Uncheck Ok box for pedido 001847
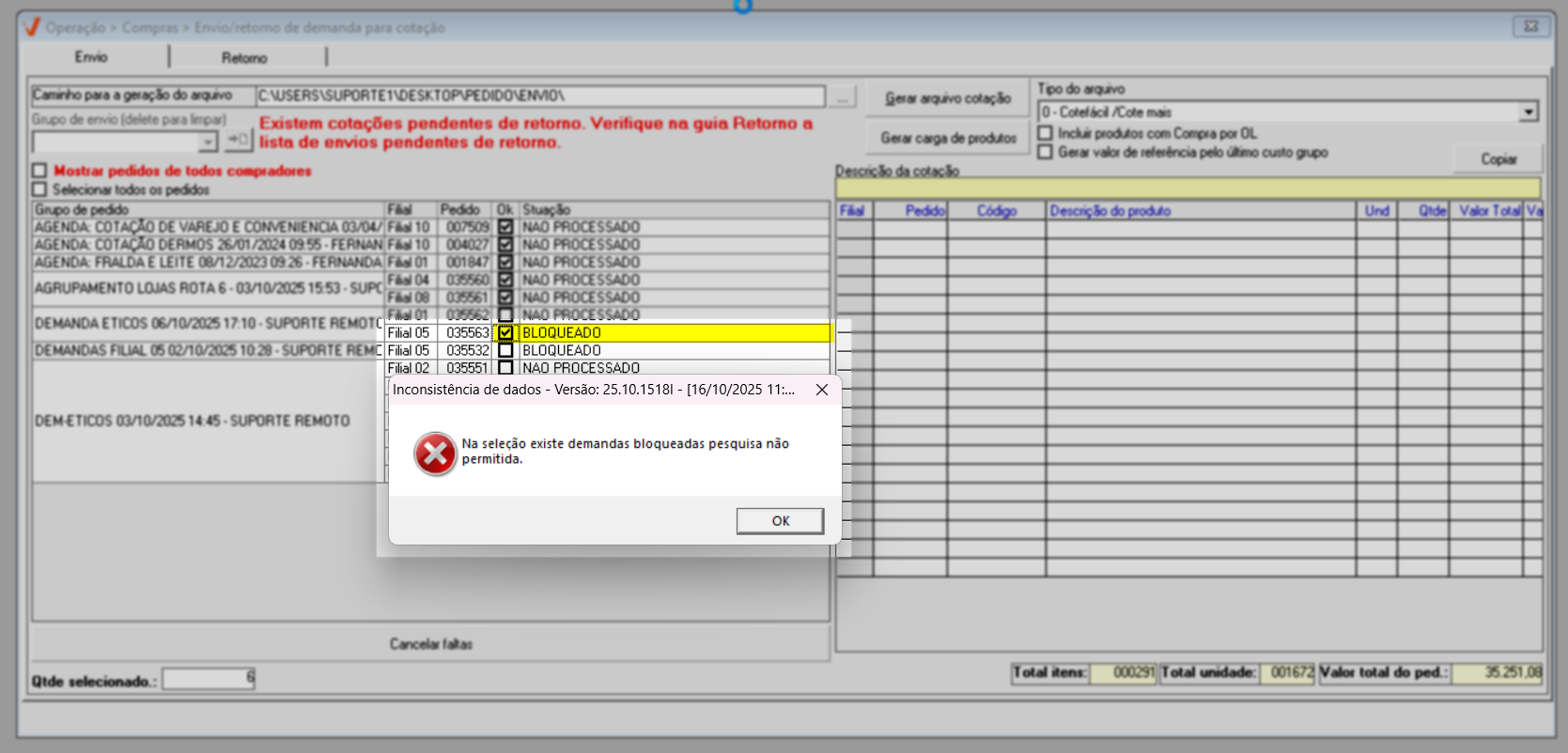The width and height of the screenshot is (1568, 753). 505,262
